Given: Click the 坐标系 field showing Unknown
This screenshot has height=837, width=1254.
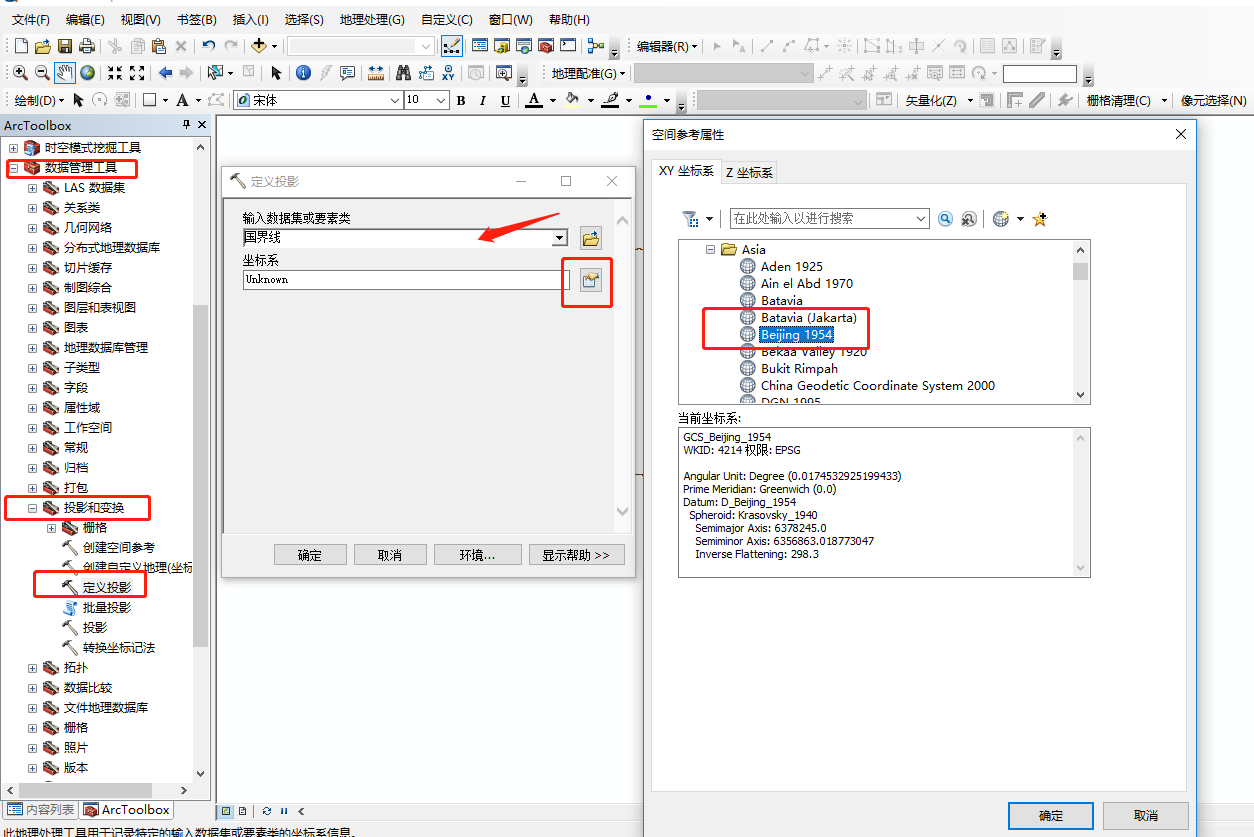Looking at the screenshot, I should coord(406,280).
